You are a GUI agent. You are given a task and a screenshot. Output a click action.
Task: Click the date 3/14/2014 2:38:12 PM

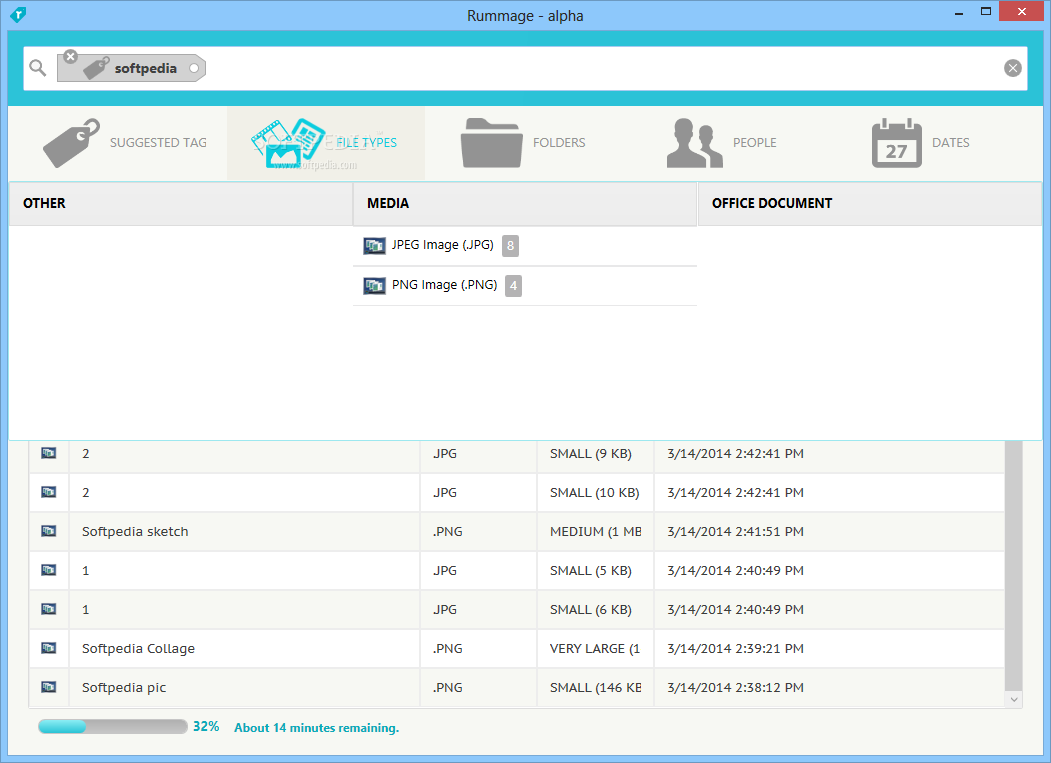735,687
